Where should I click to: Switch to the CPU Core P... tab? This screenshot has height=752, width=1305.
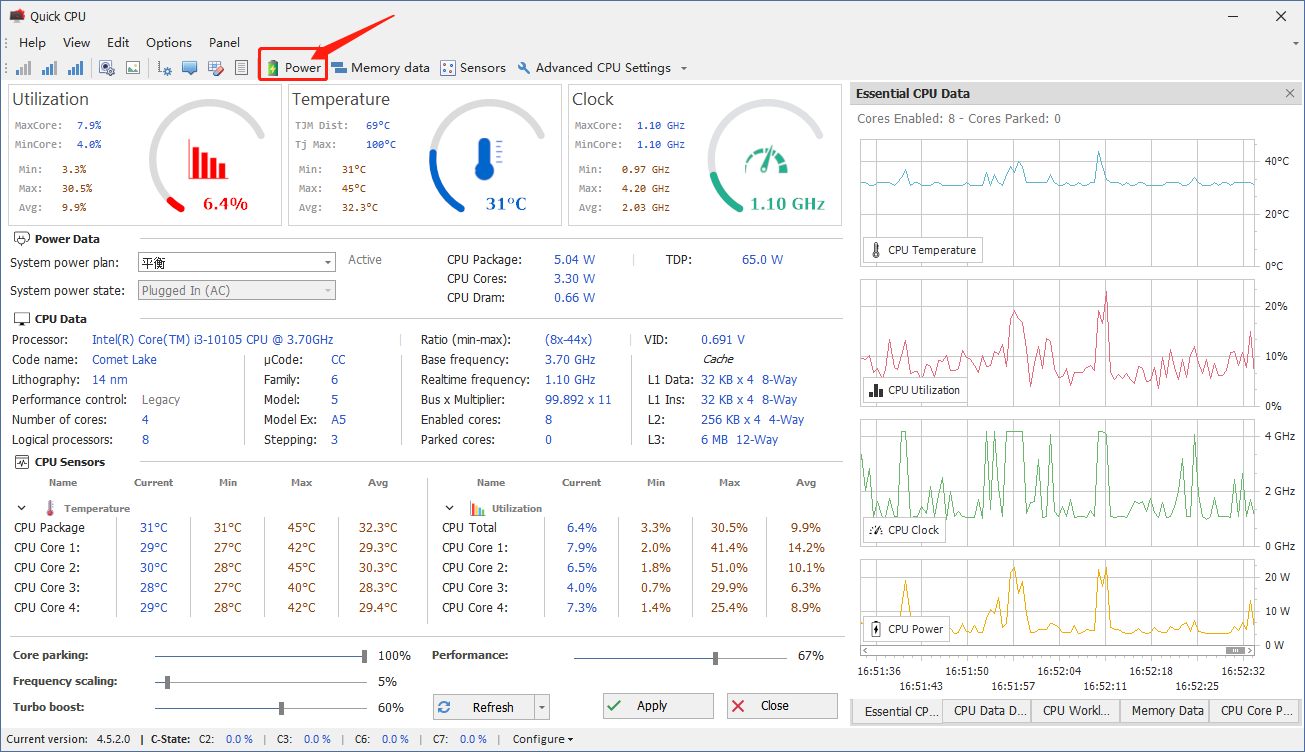point(1254,711)
